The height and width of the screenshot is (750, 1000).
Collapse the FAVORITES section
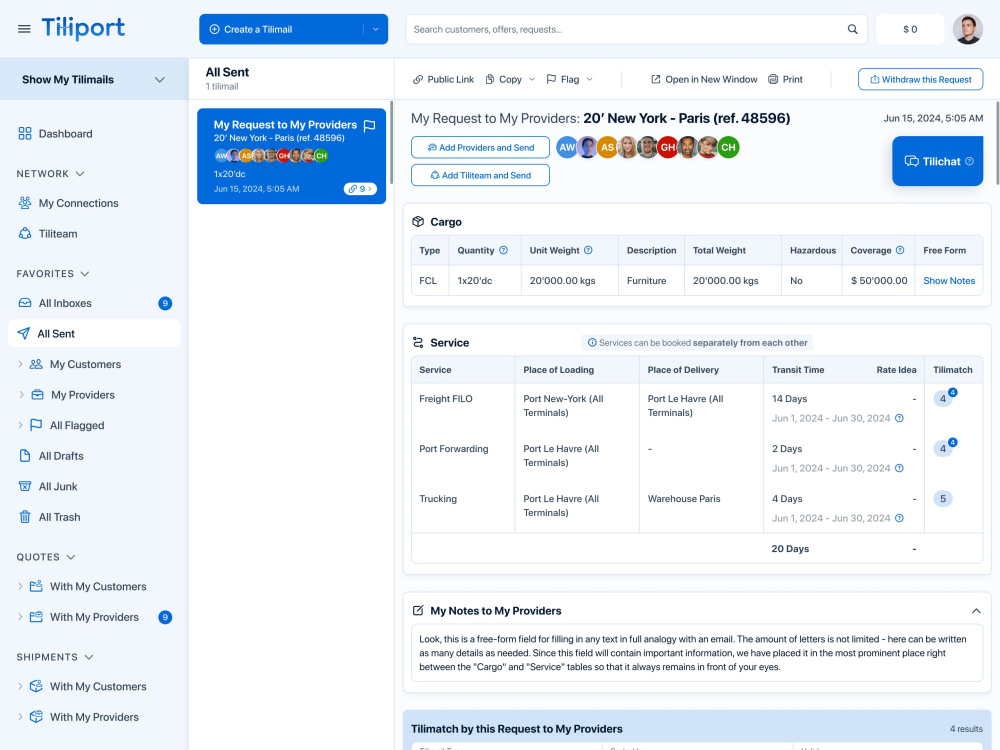click(x=85, y=274)
